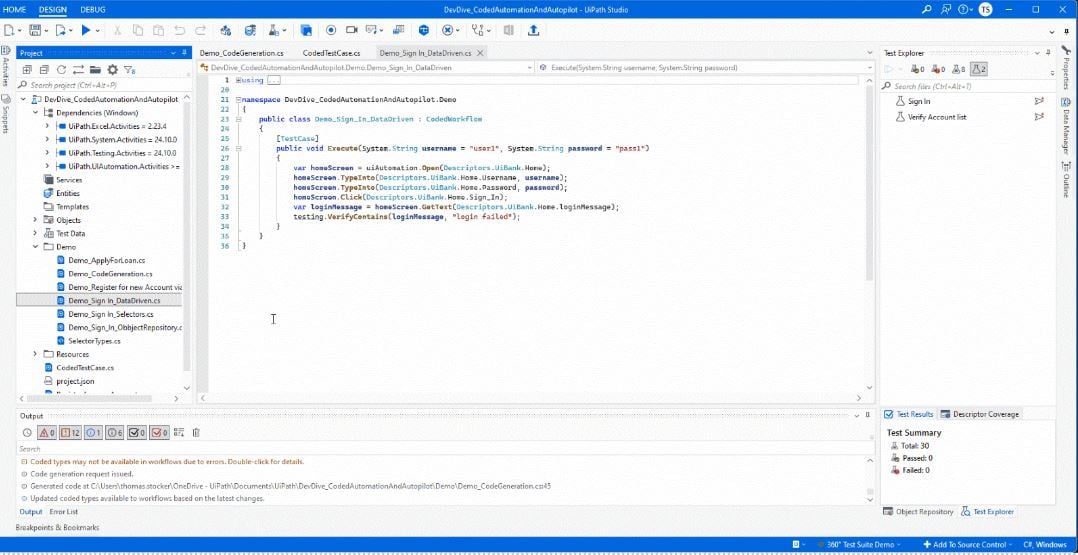Expand the UiPath.Excel.Activities dependency
This screenshot has height=555, width=1078.
tap(47, 127)
